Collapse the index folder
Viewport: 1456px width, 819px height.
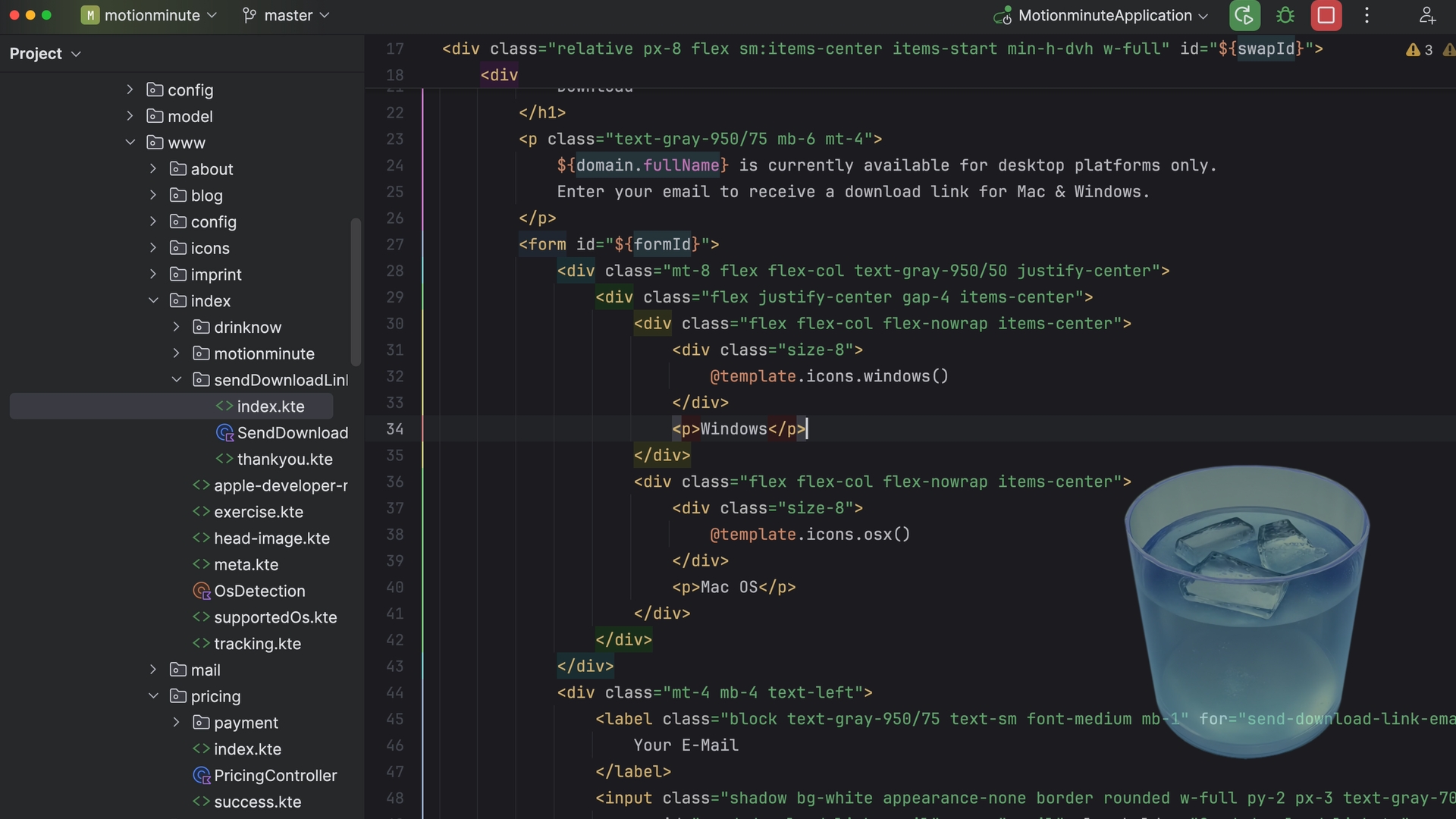[x=152, y=300]
